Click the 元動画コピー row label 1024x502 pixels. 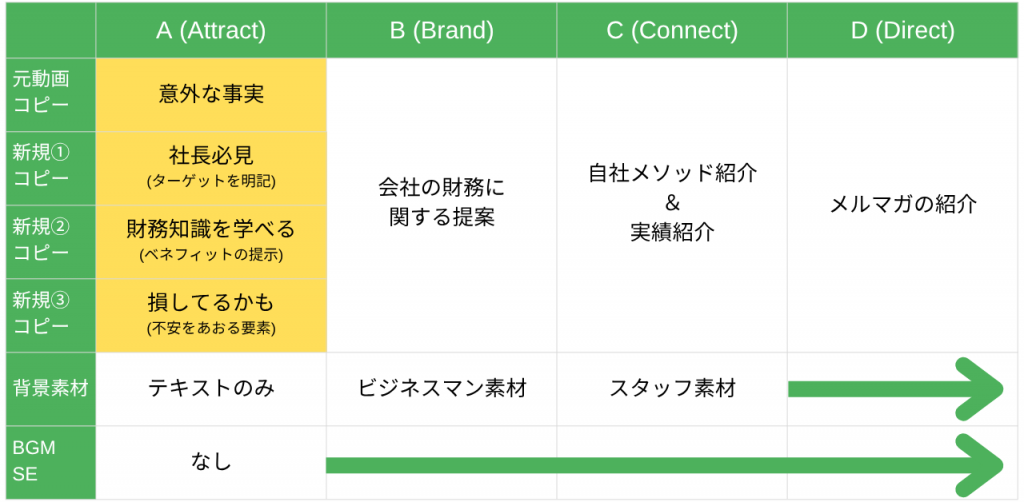tap(51, 95)
